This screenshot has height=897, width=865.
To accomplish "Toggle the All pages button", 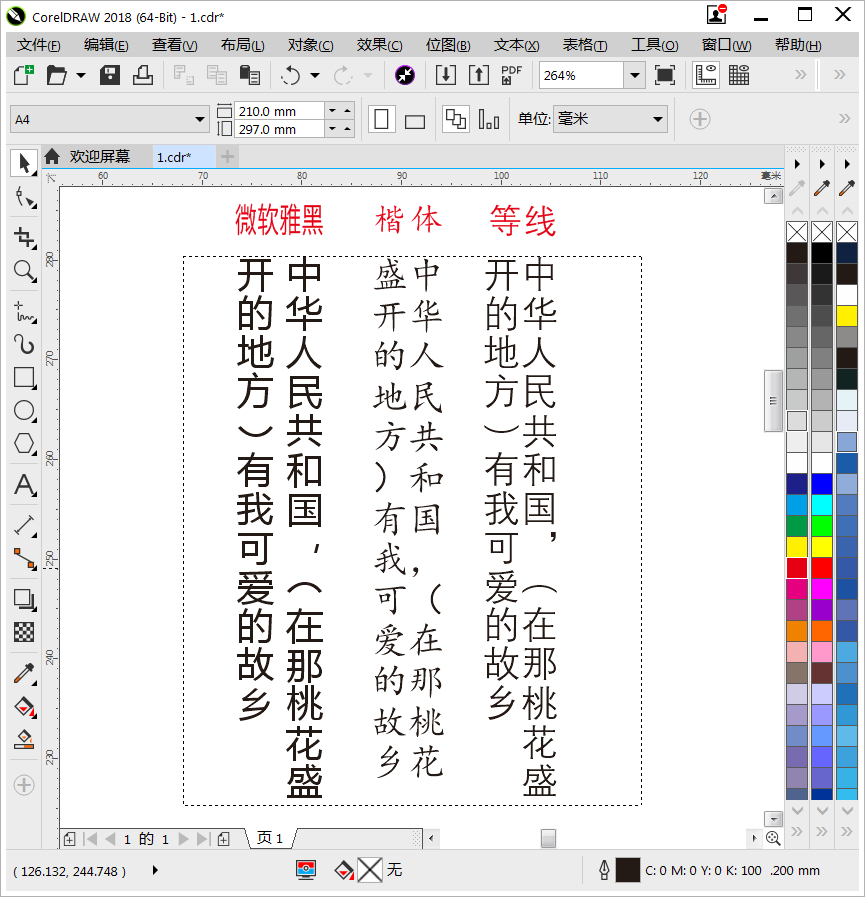I will point(456,120).
